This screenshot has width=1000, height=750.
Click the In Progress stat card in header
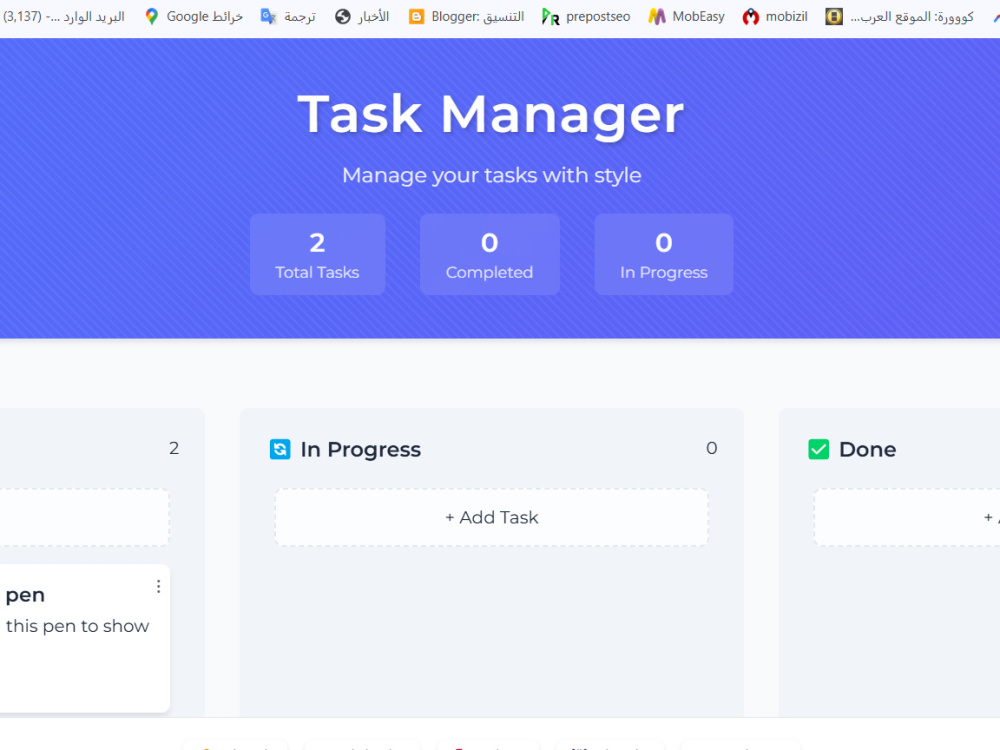pyautogui.click(x=664, y=254)
